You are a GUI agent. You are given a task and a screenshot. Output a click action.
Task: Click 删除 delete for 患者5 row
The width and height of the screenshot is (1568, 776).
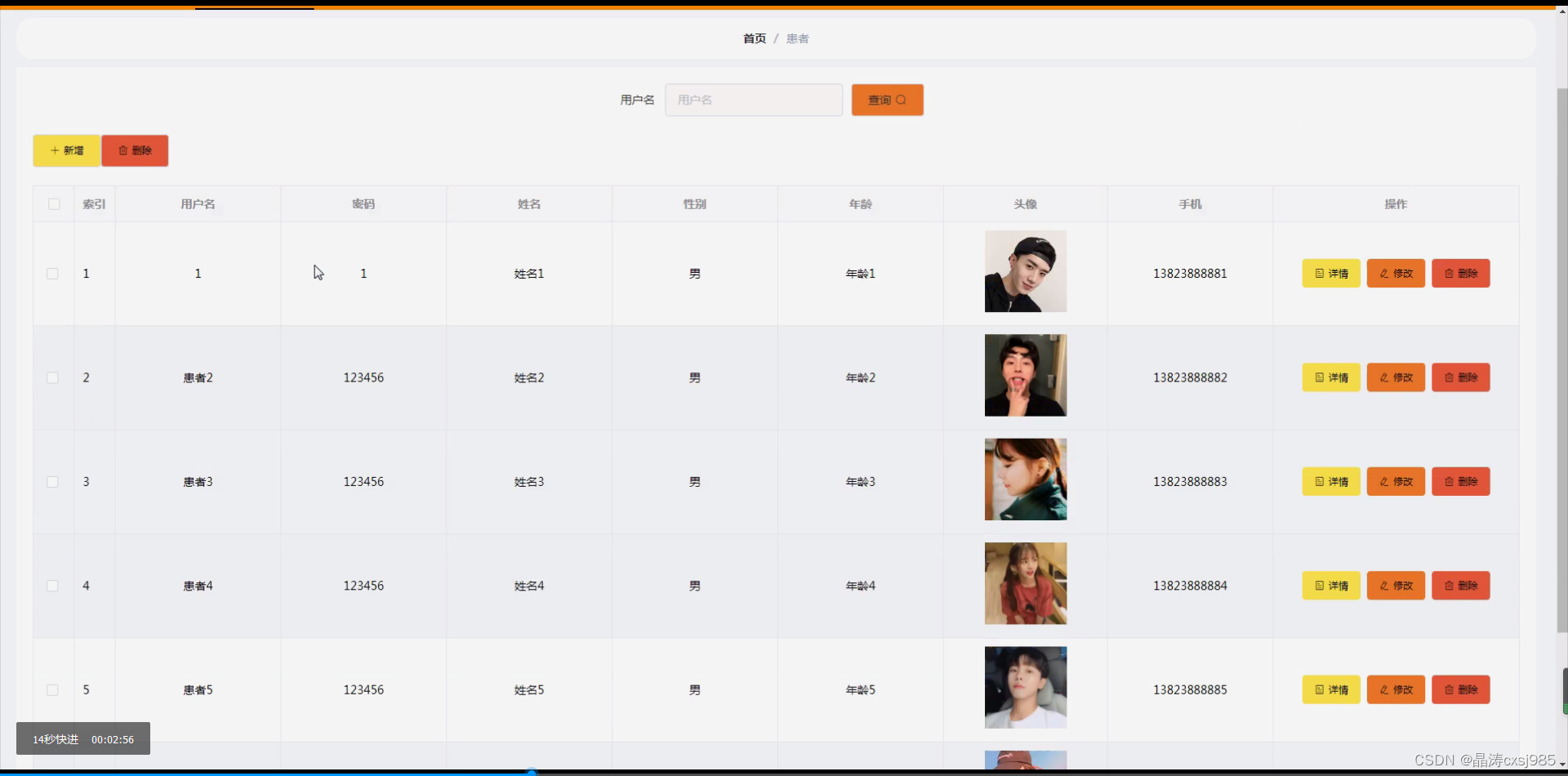[x=1460, y=690]
